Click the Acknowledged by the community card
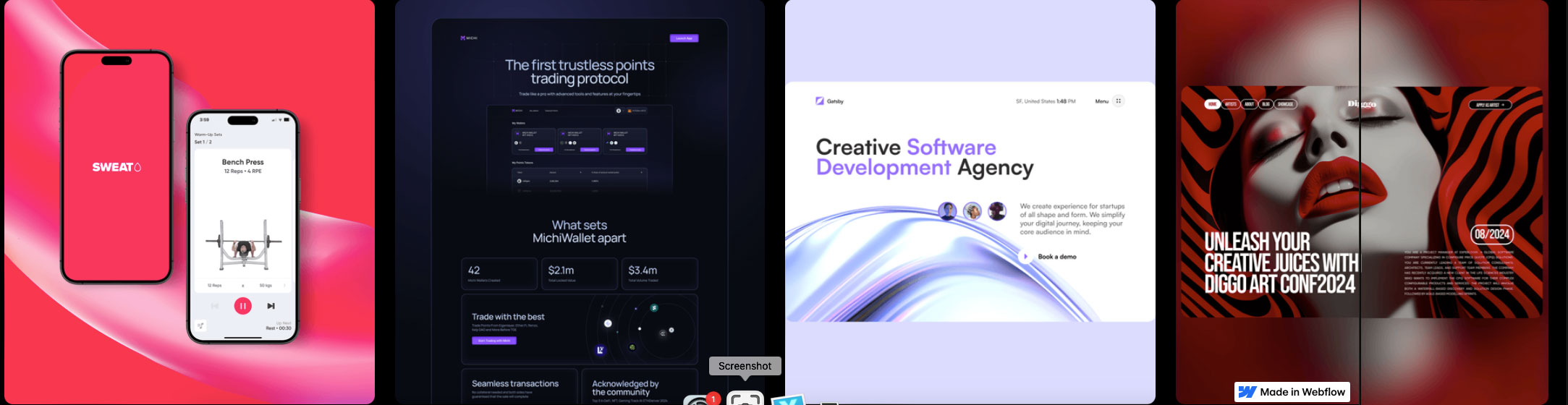 pyautogui.click(x=640, y=386)
